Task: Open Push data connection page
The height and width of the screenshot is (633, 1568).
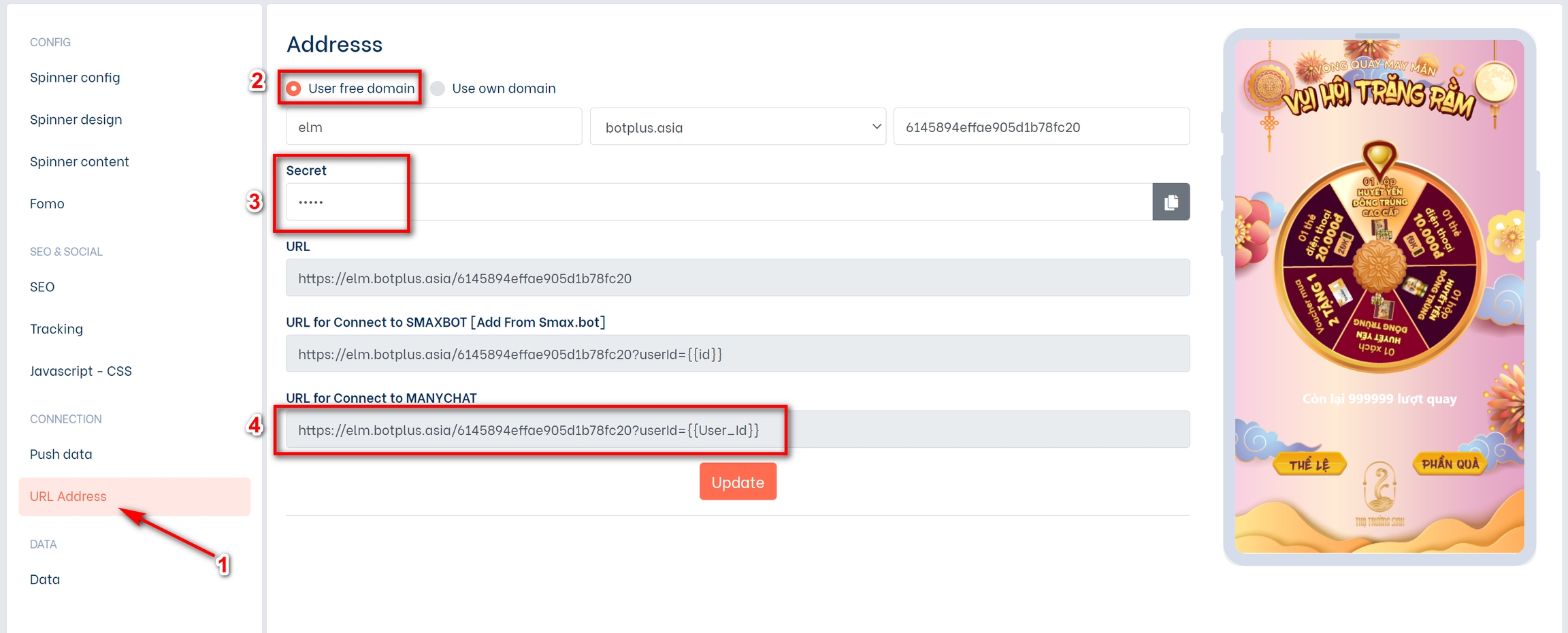Action: tap(61, 454)
